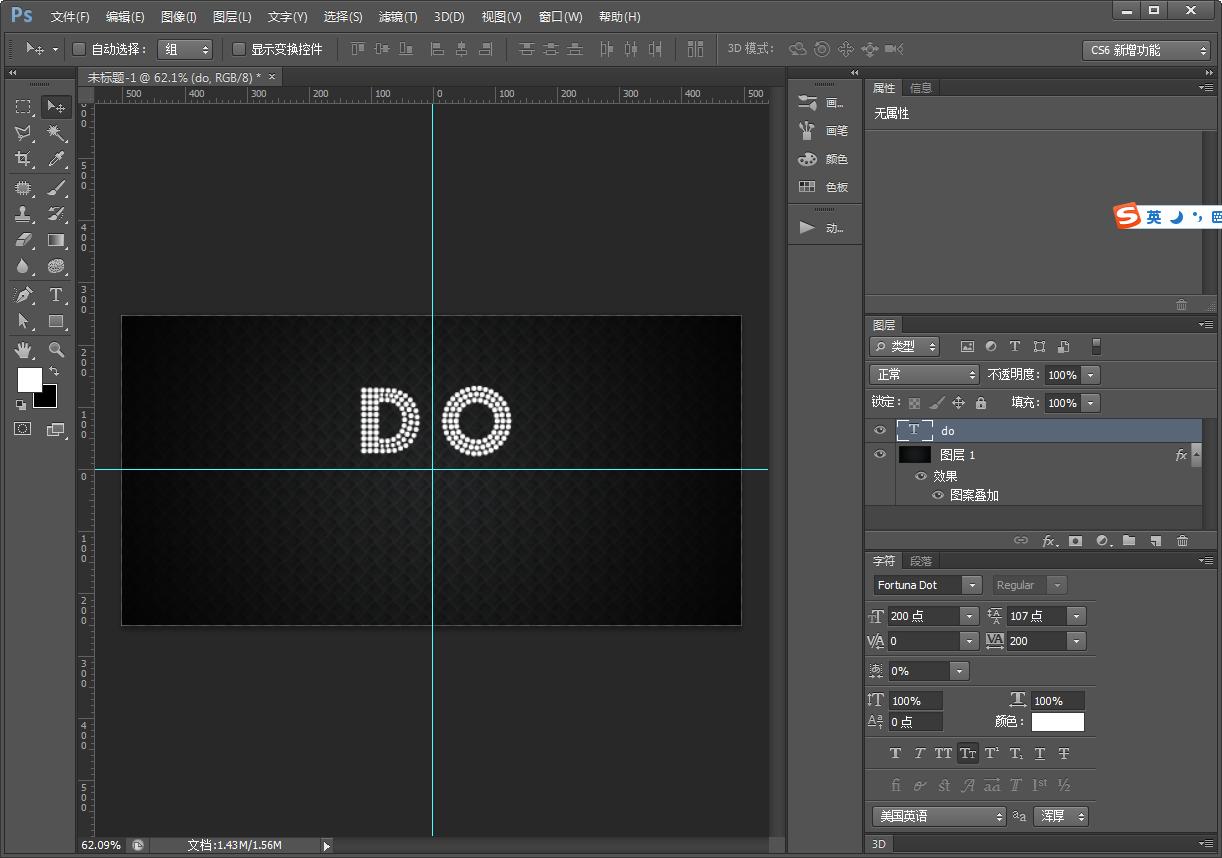Click the white text color swatch
The width and height of the screenshot is (1222, 858).
pos(1057,721)
